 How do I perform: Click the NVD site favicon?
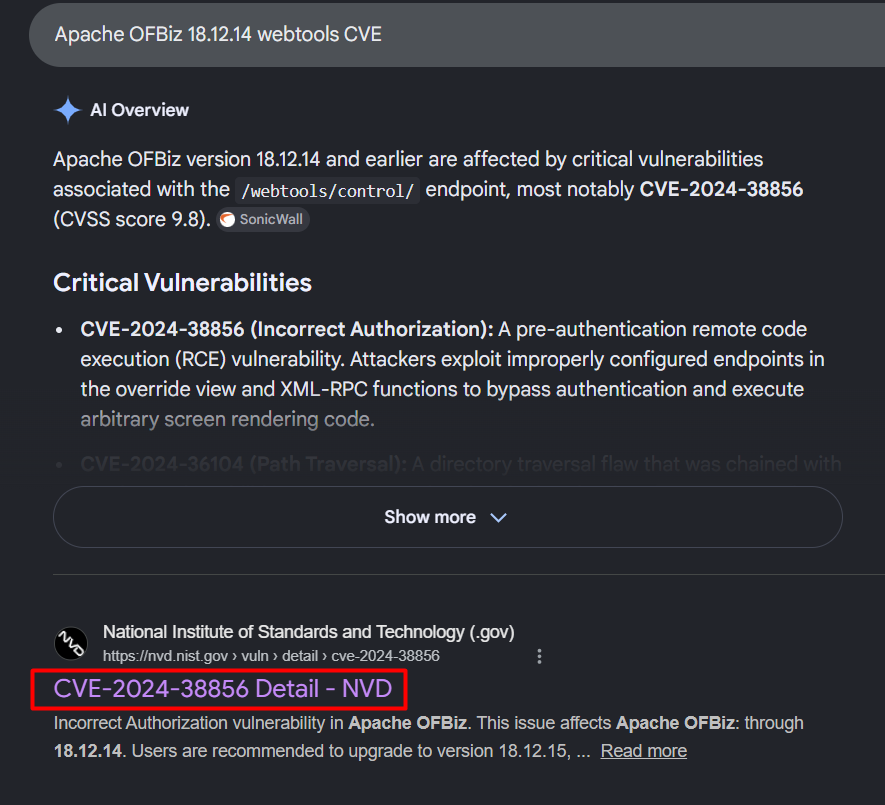tap(71, 644)
